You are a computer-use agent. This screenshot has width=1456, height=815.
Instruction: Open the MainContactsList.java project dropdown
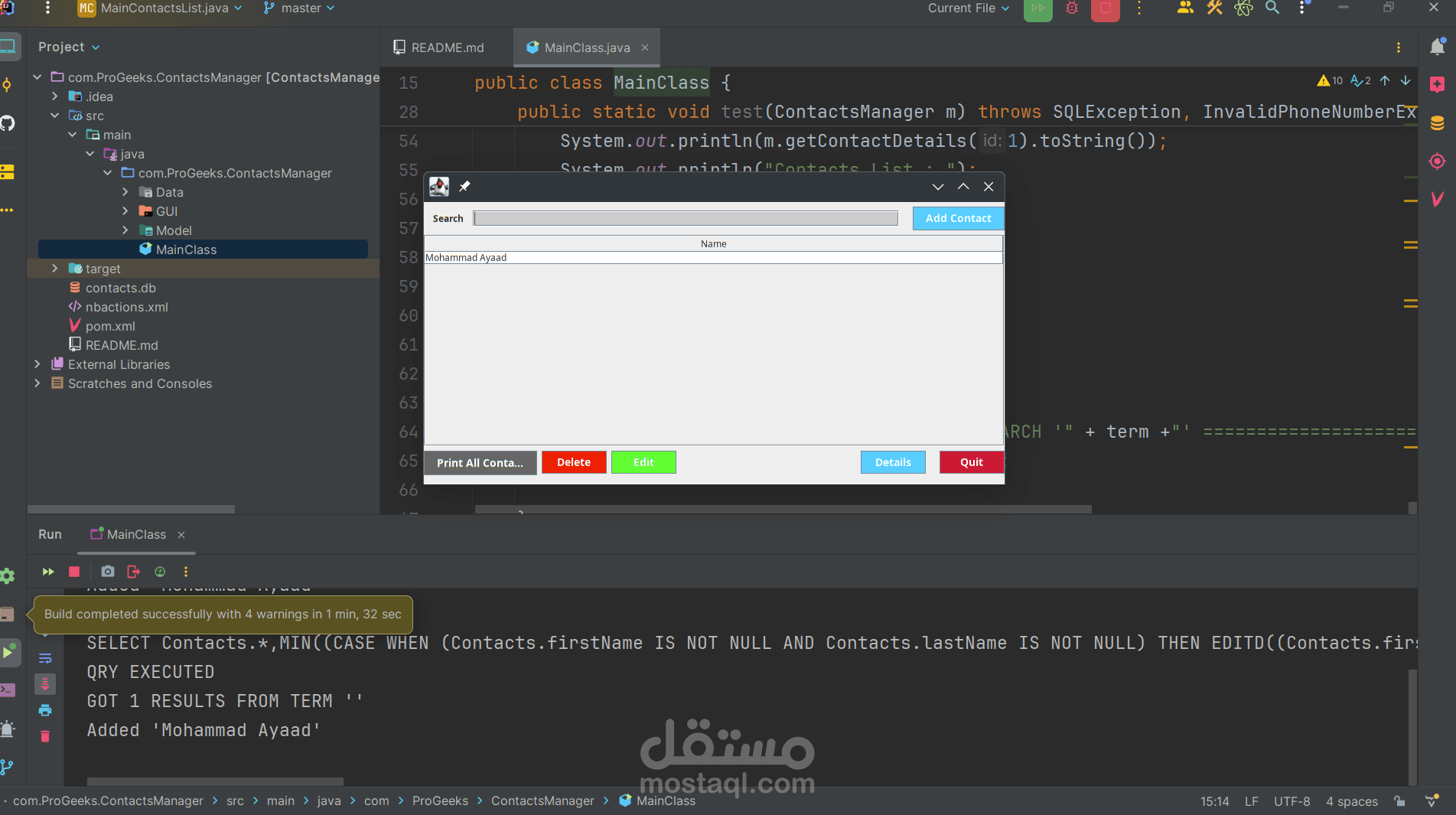(161, 8)
